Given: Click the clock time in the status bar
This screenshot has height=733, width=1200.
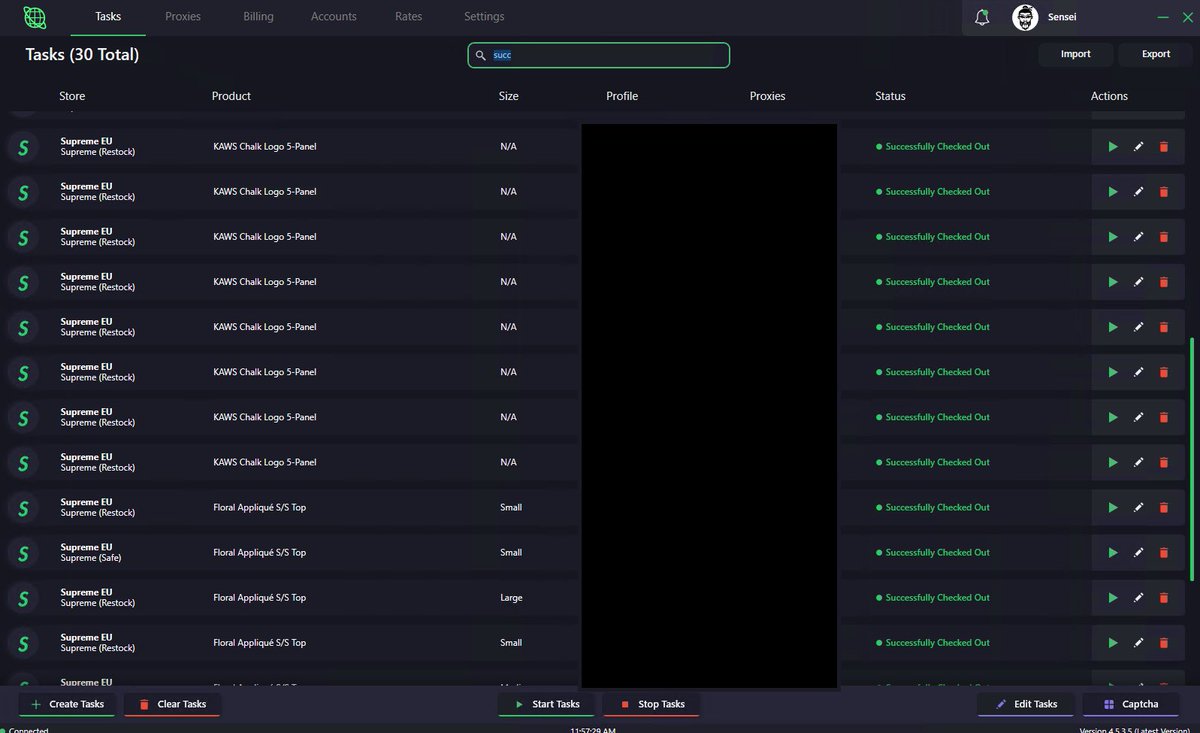Looking at the screenshot, I should click(x=593, y=729).
